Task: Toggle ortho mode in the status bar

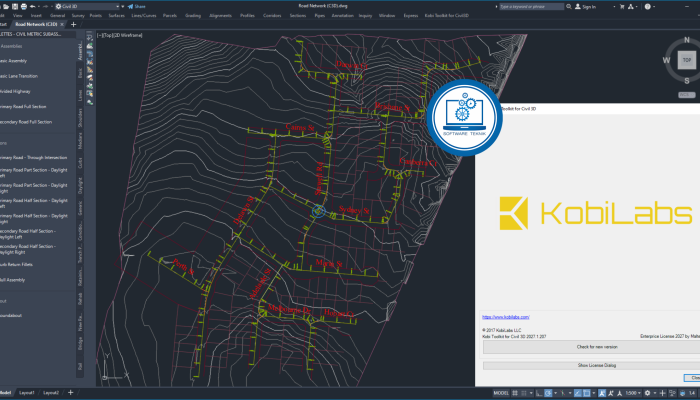Action: pos(539,393)
